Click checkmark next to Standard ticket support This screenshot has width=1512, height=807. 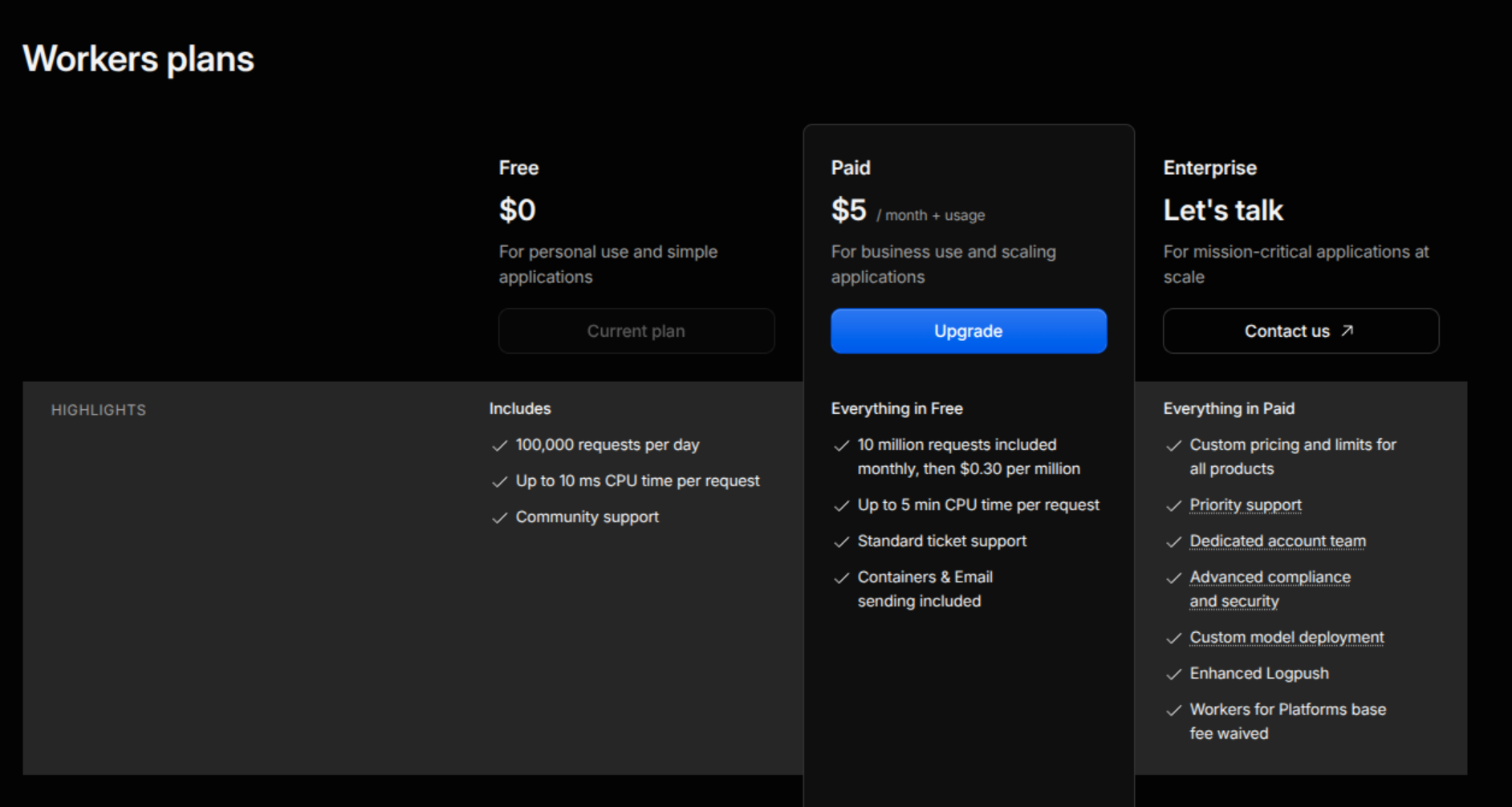[842, 541]
